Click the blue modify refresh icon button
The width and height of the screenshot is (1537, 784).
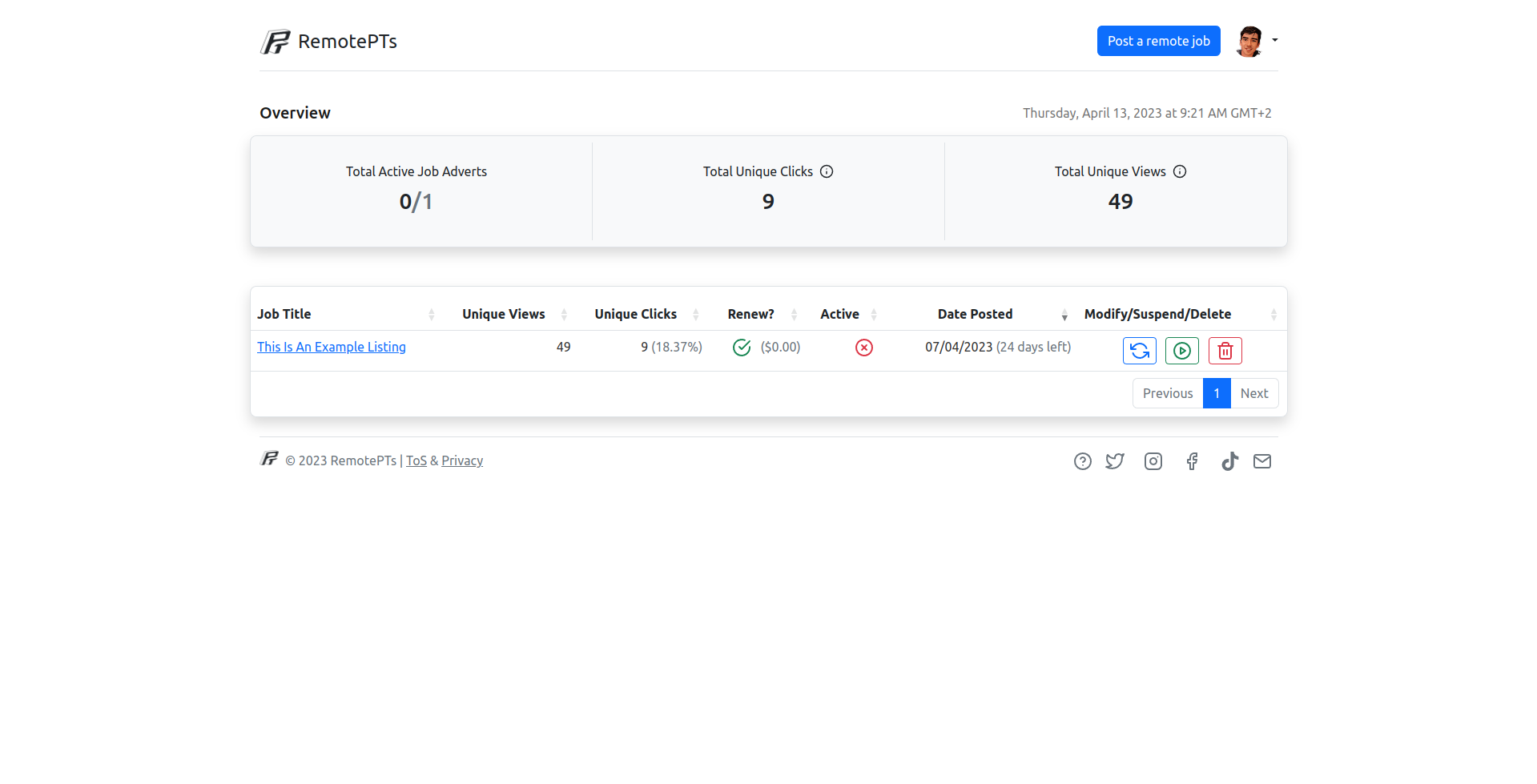1140,351
